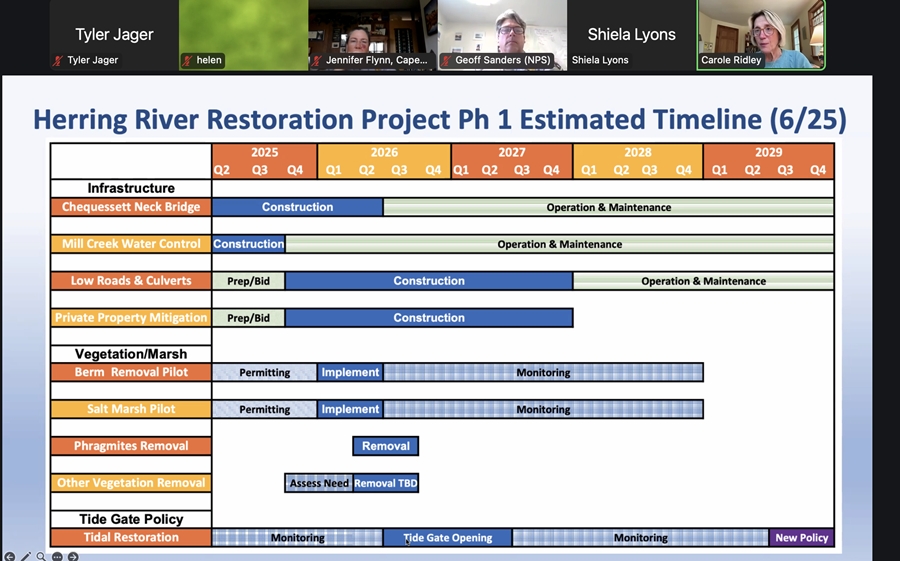Click Tyler Jager's muted microphone icon
The image size is (900, 561).
pos(57,60)
